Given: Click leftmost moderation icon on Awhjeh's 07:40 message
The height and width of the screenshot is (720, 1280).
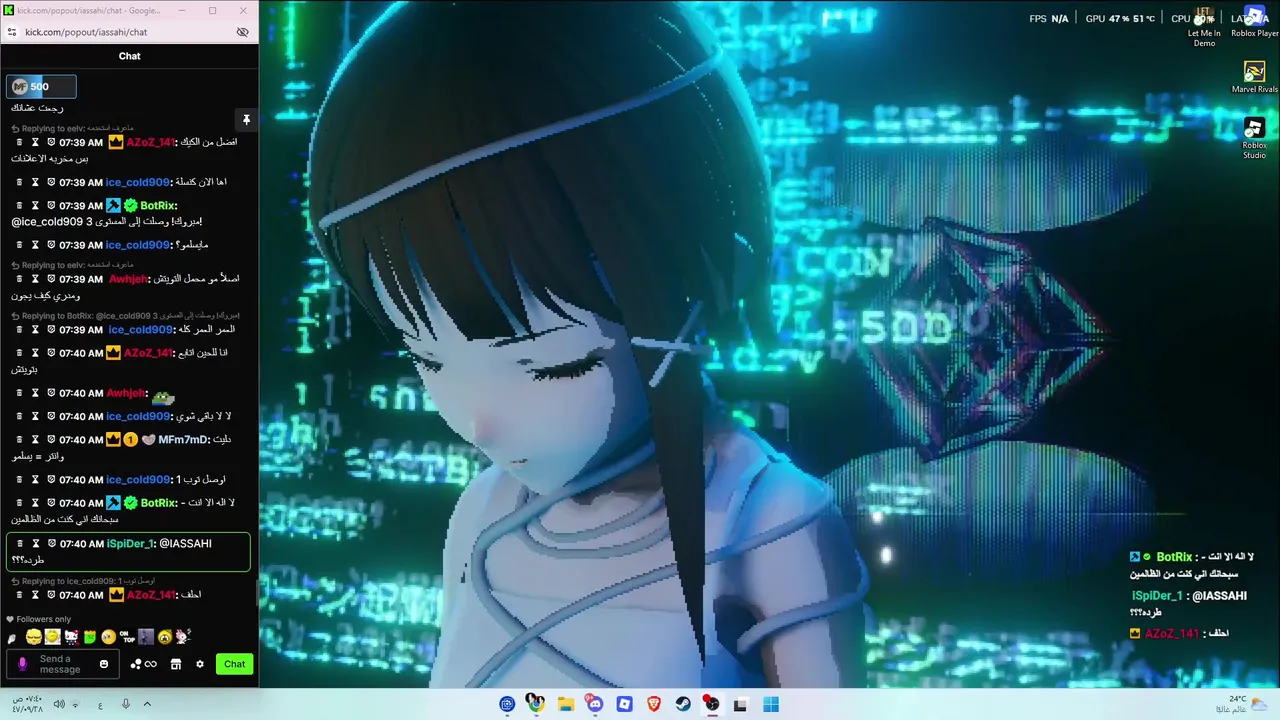Looking at the screenshot, I should [19, 393].
